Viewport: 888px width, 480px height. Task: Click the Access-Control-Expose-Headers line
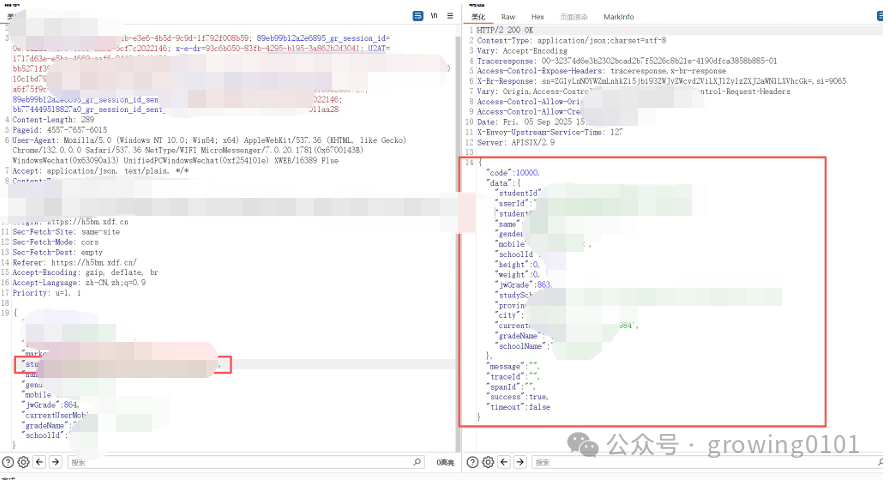click(601, 71)
